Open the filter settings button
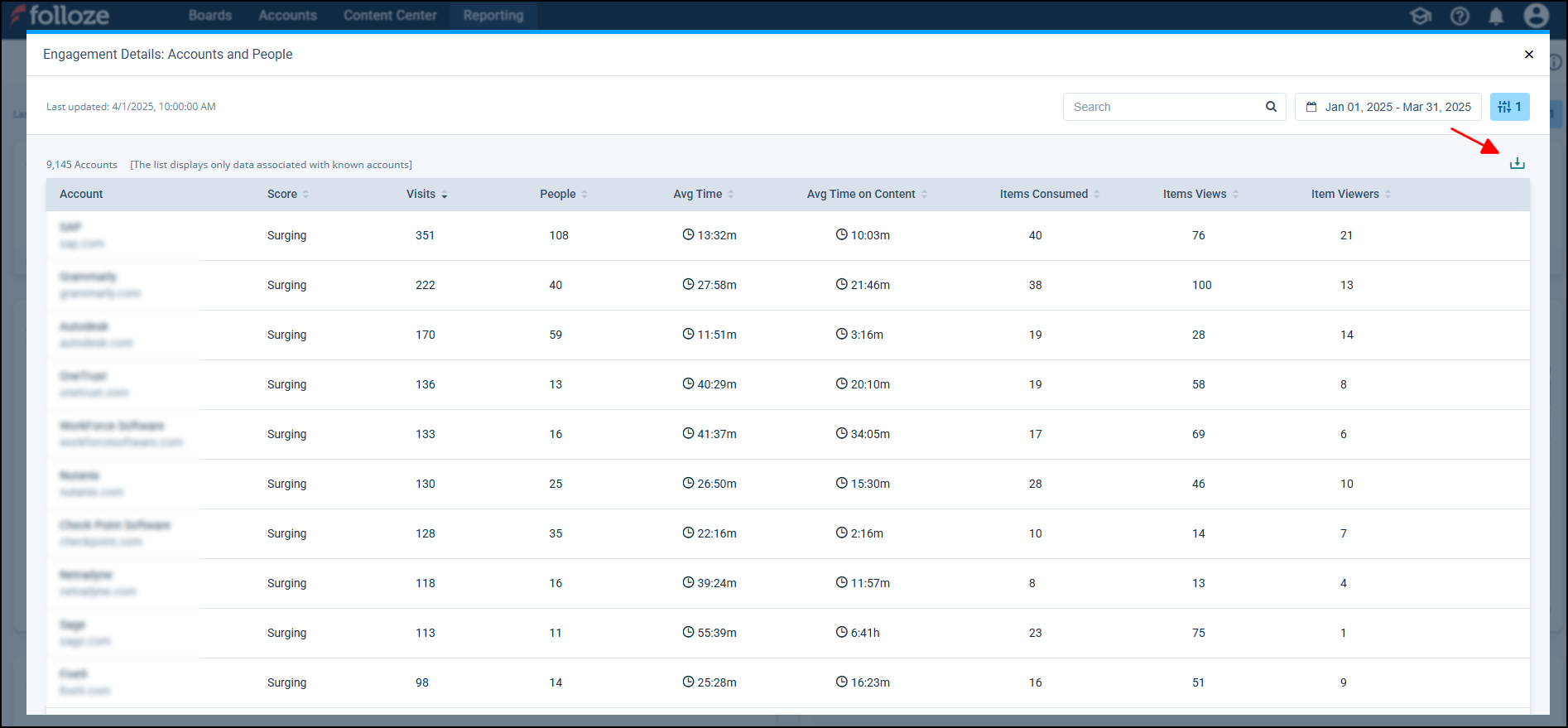Viewport: 1568px width, 728px height. click(1509, 107)
